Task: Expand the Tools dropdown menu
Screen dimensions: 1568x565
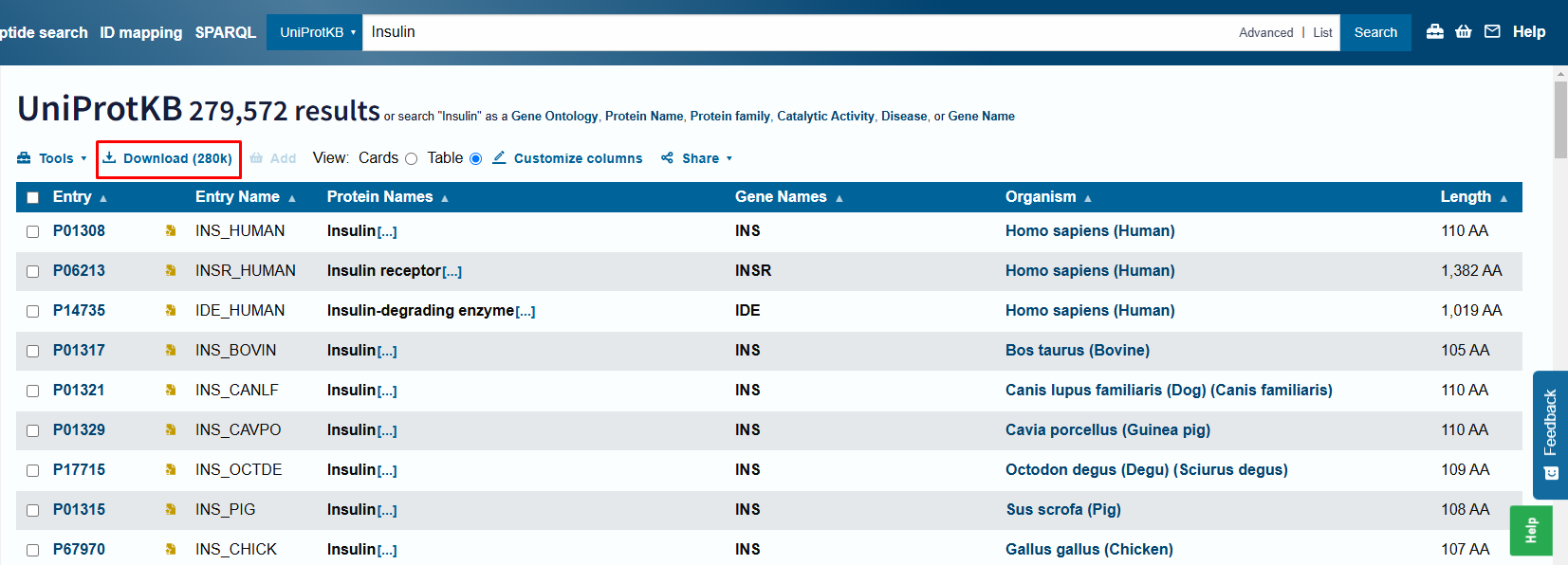Action: click(x=52, y=158)
